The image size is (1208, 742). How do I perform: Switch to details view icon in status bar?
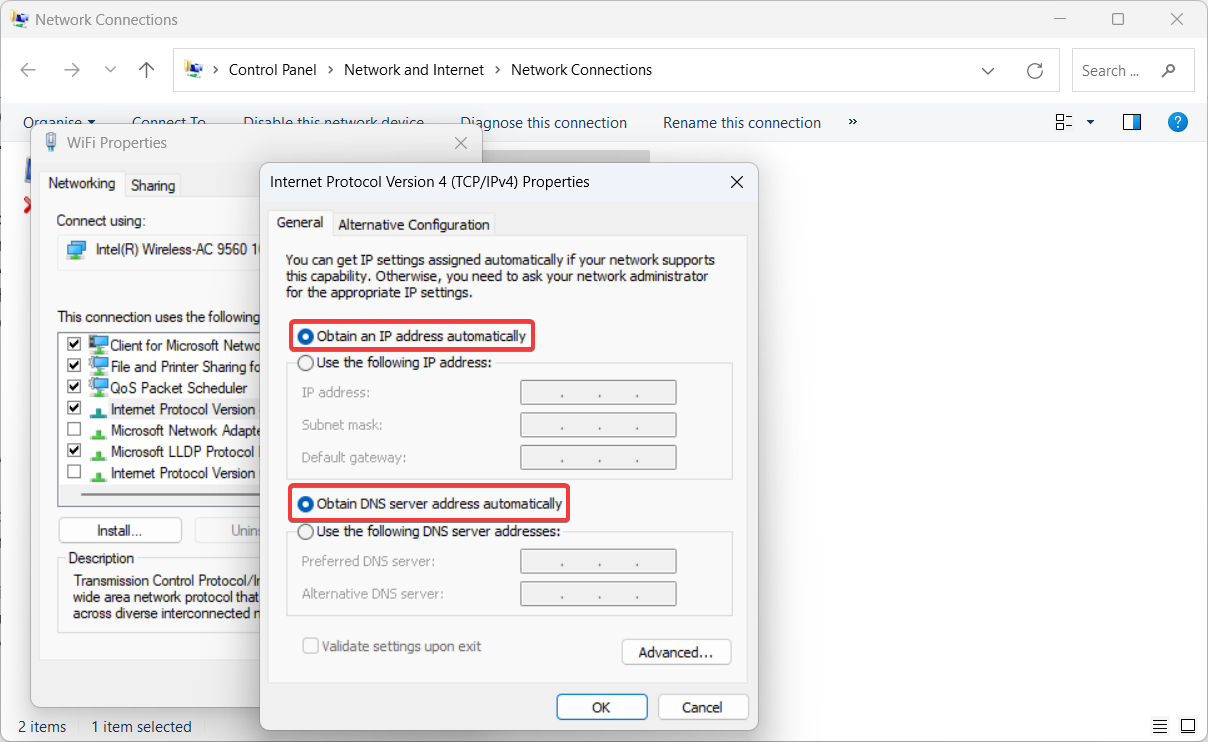pos(1160,726)
